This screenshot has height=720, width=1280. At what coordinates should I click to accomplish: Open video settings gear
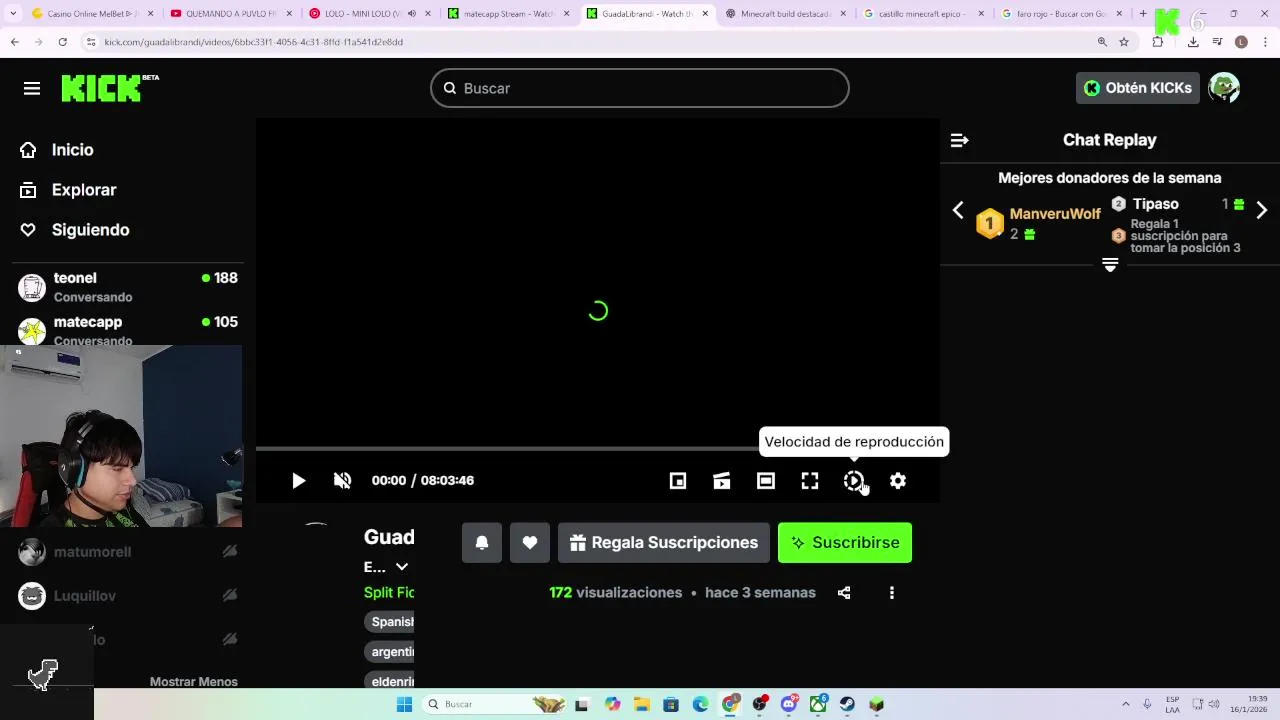coord(898,481)
